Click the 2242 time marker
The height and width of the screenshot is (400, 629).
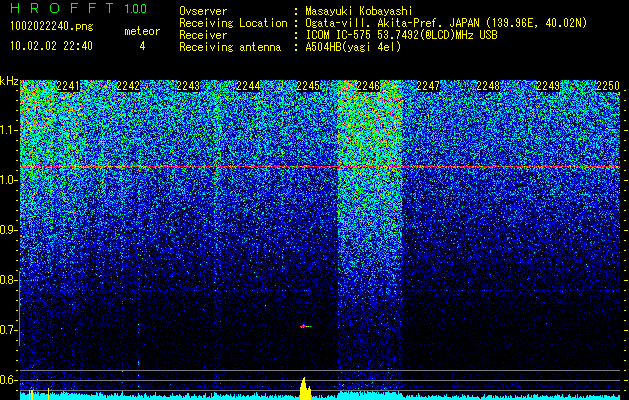pyautogui.click(x=128, y=86)
